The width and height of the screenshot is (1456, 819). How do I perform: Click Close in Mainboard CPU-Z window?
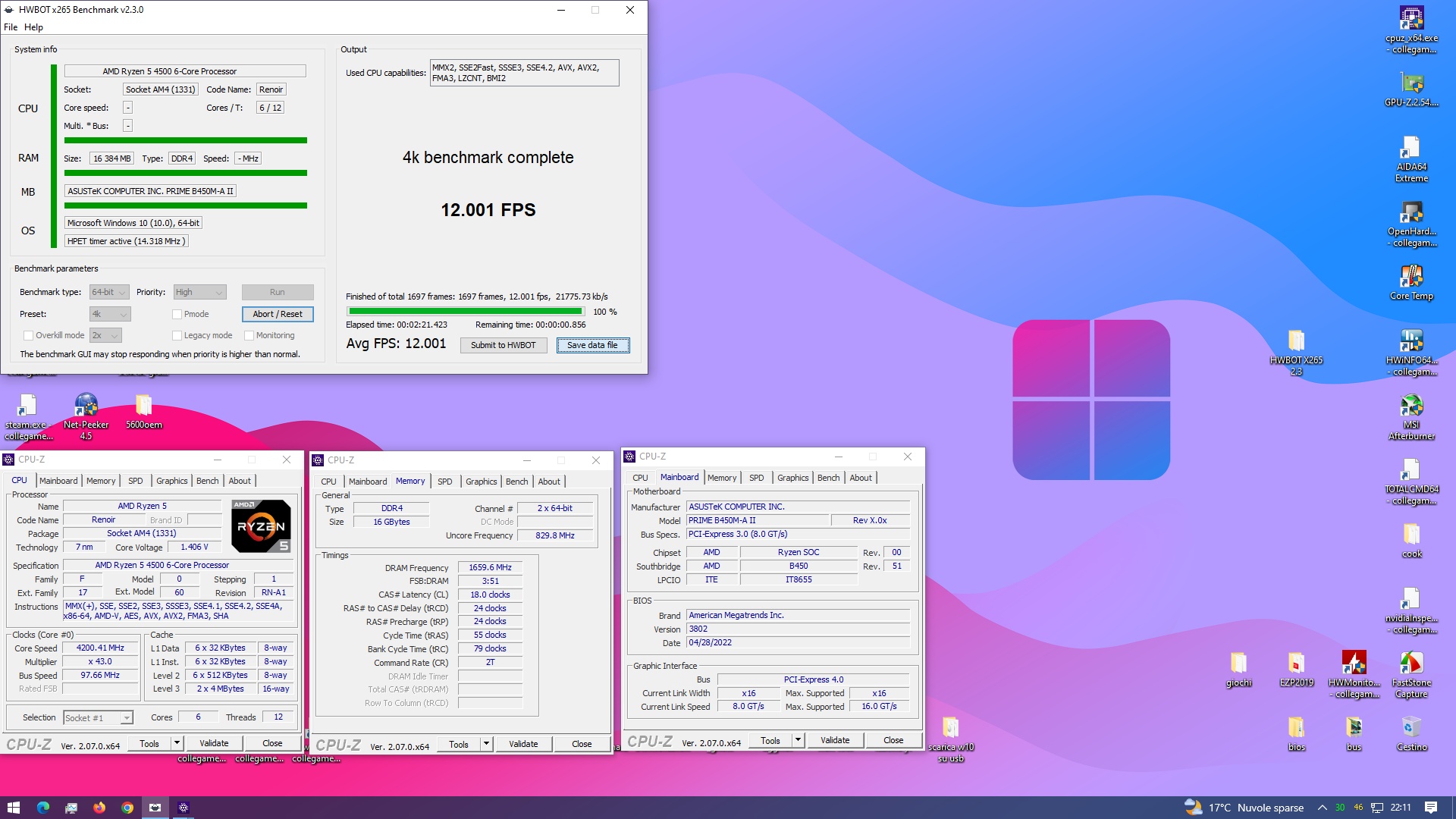[893, 741]
